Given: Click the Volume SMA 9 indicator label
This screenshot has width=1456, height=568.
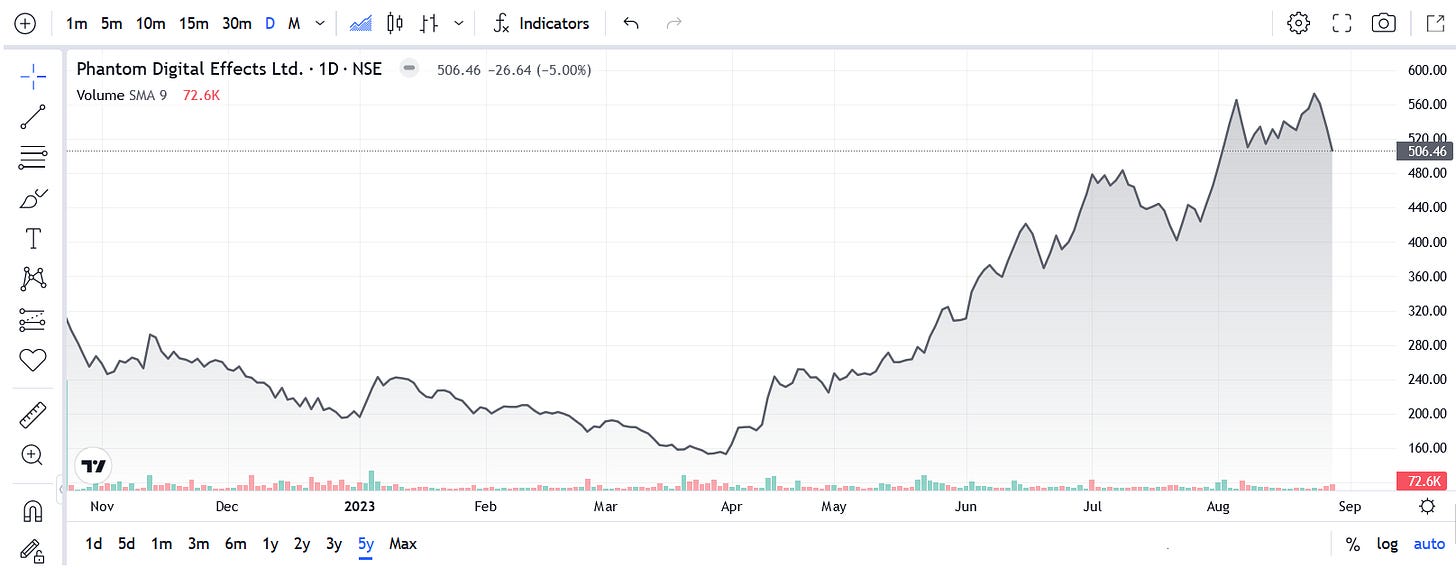Looking at the screenshot, I should coord(121,95).
